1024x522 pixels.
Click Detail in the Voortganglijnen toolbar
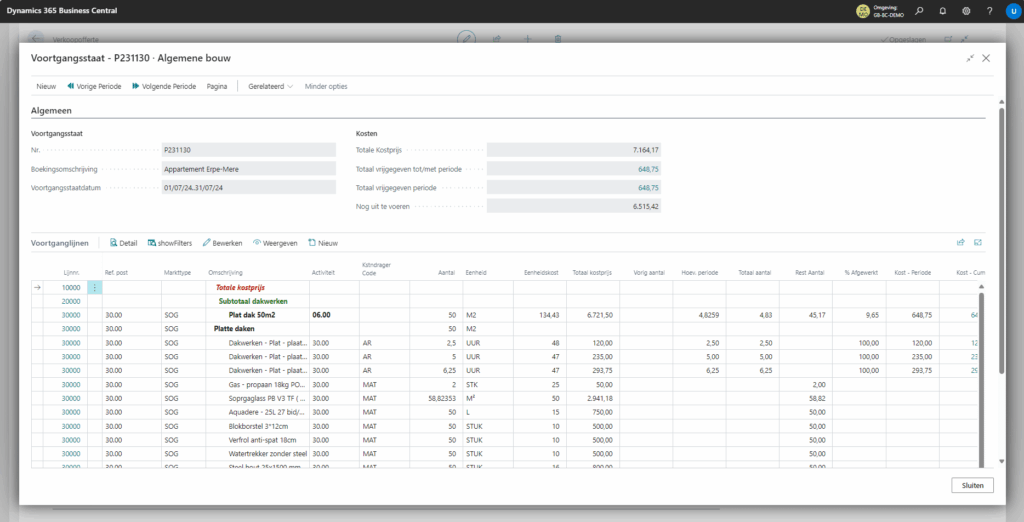(123, 243)
